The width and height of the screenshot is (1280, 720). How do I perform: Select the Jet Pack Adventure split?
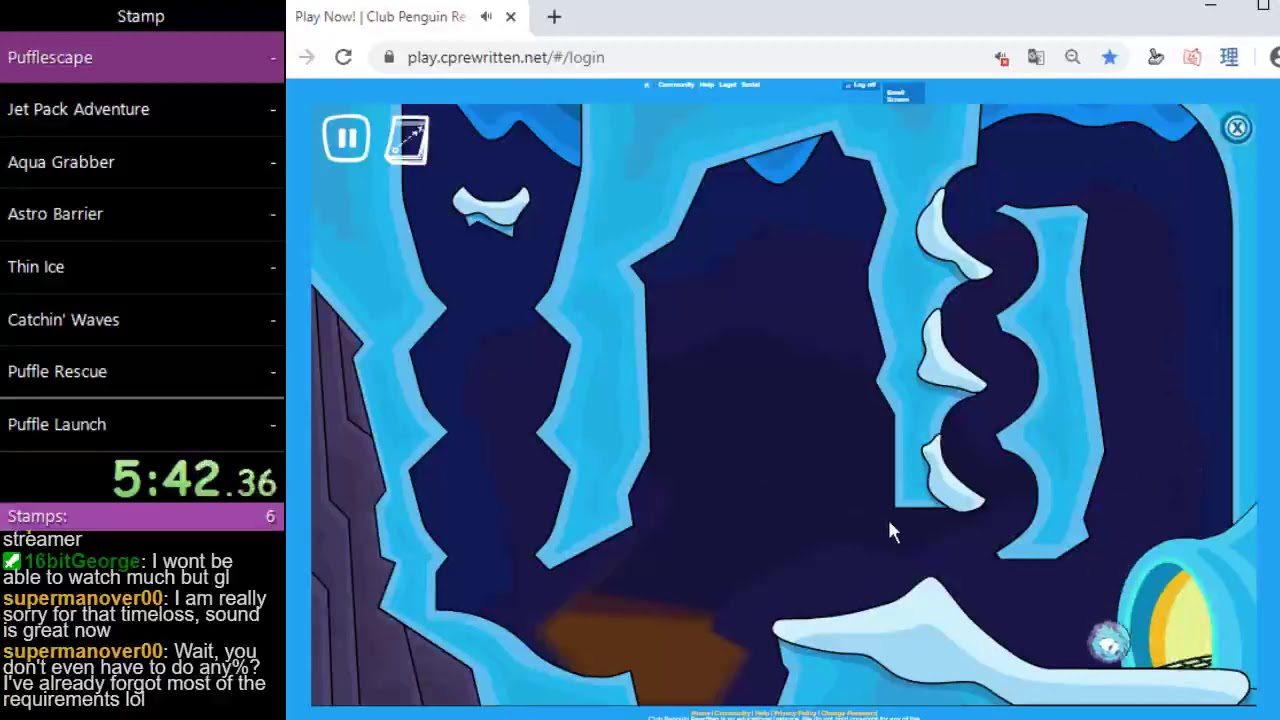142,109
